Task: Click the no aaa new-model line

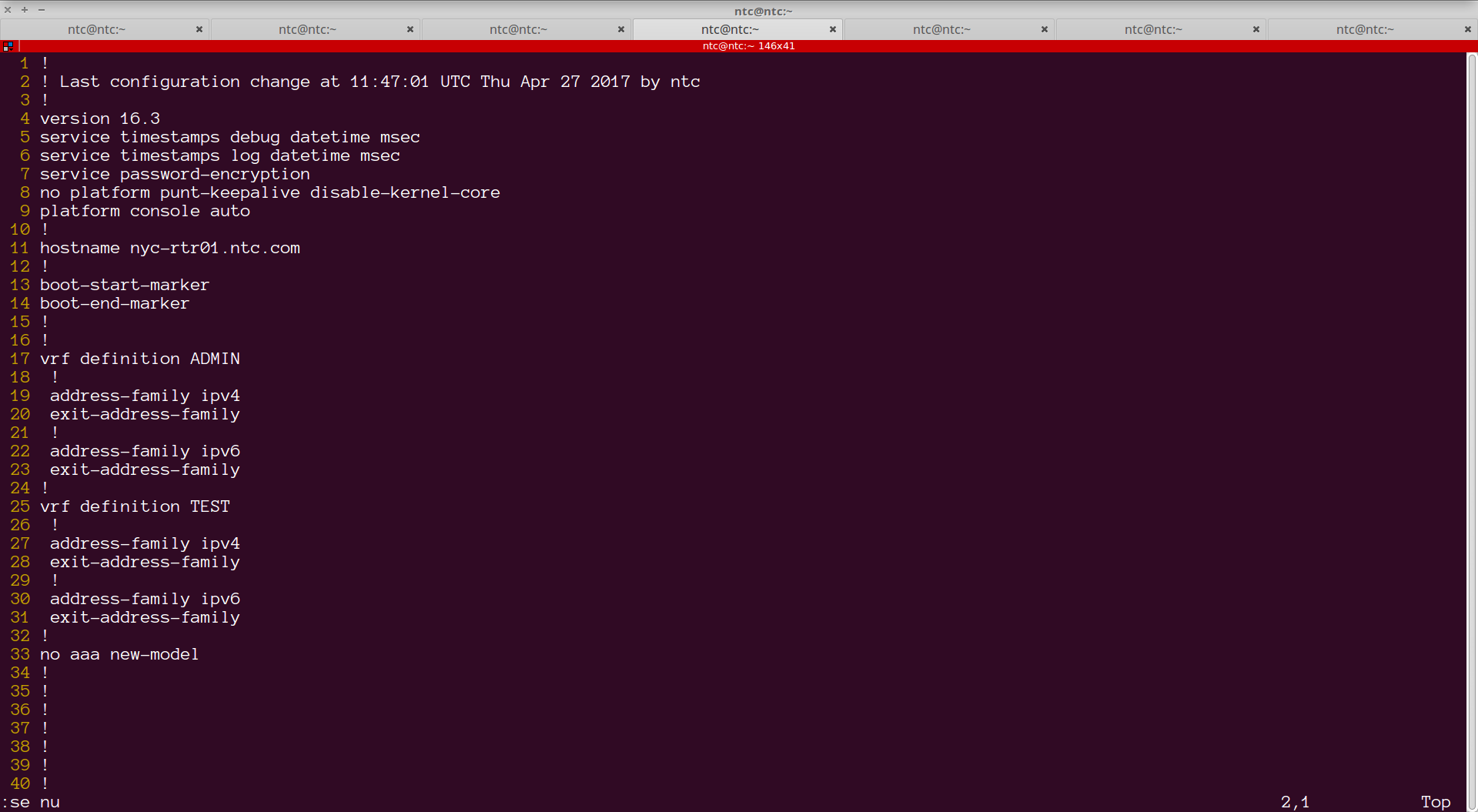Action: 119,654
